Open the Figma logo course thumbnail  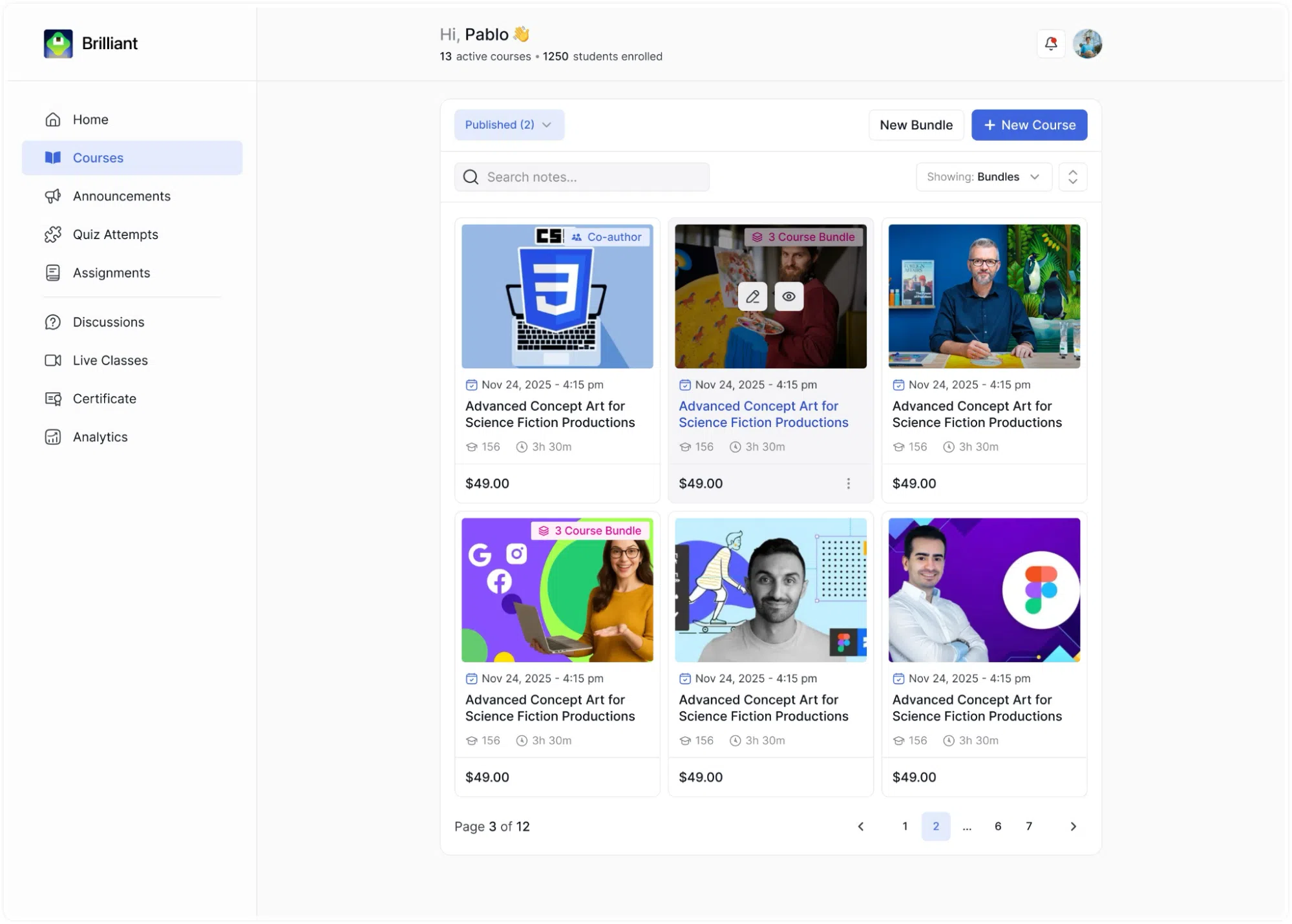pos(984,590)
